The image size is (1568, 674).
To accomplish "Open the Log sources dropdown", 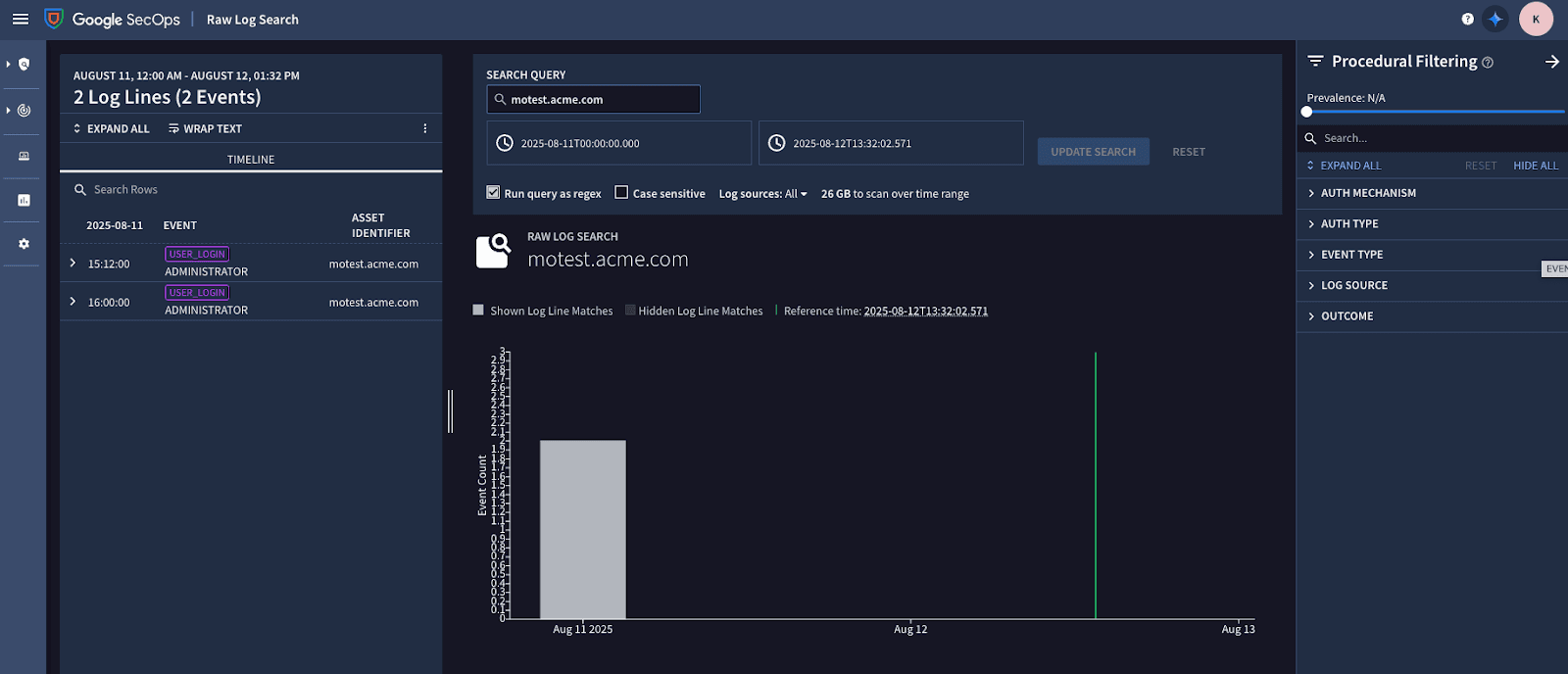I will pyautogui.click(x=762, y=194).
